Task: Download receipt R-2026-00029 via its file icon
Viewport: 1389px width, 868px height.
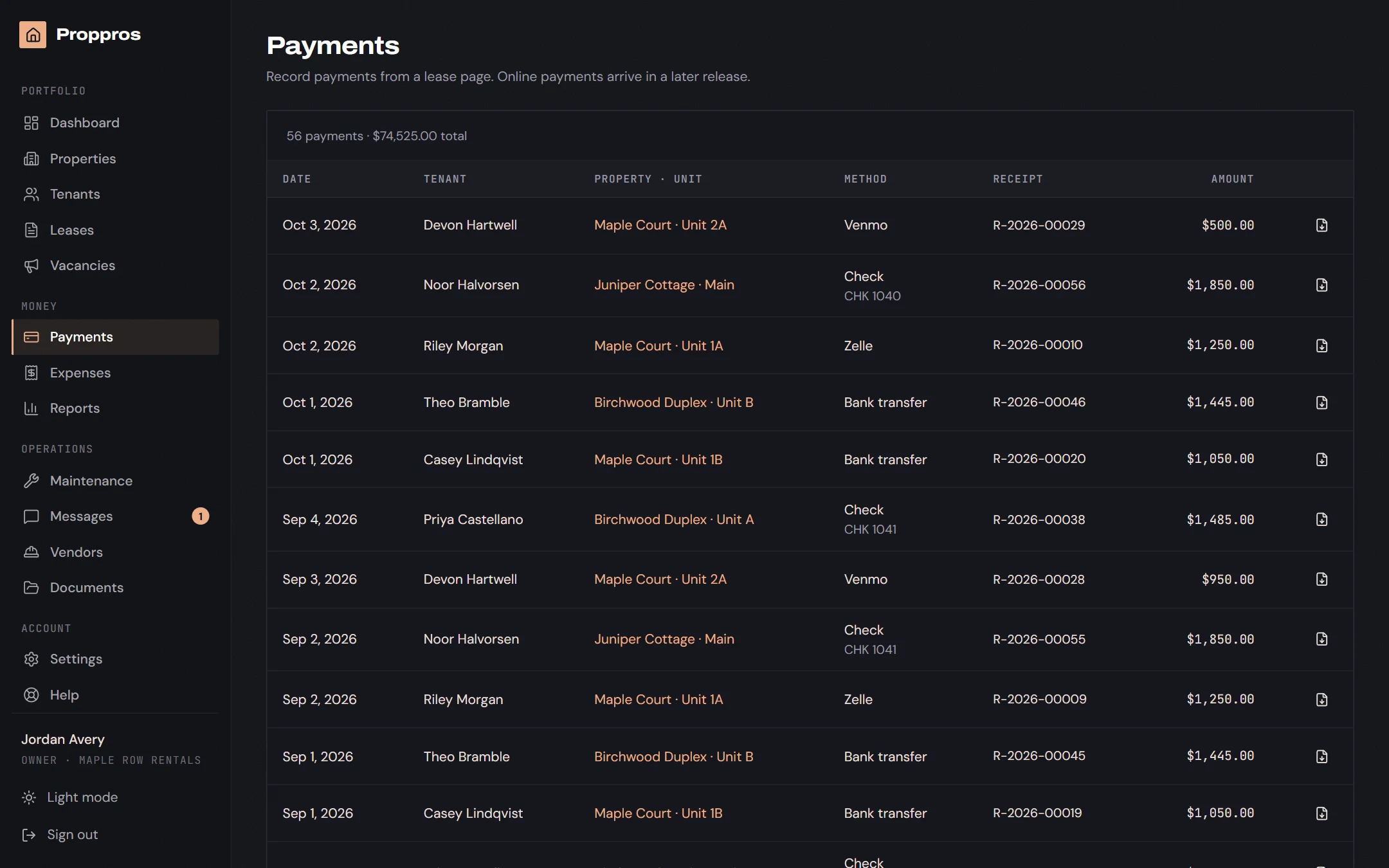Action: (x=1321, y=225)
